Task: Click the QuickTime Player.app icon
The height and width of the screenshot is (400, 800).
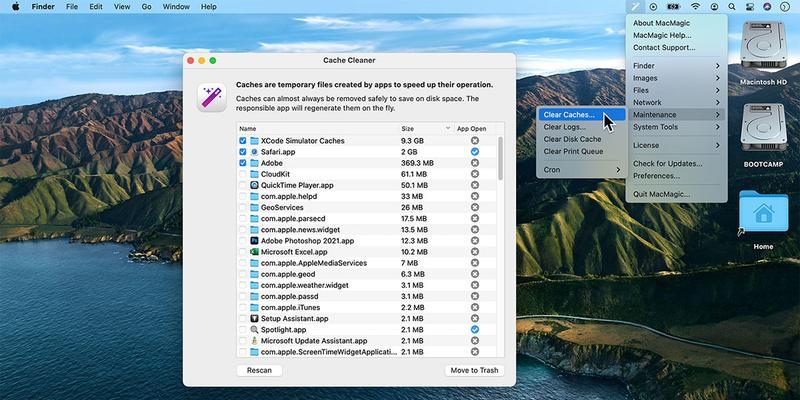Action: tap(254, 185)
